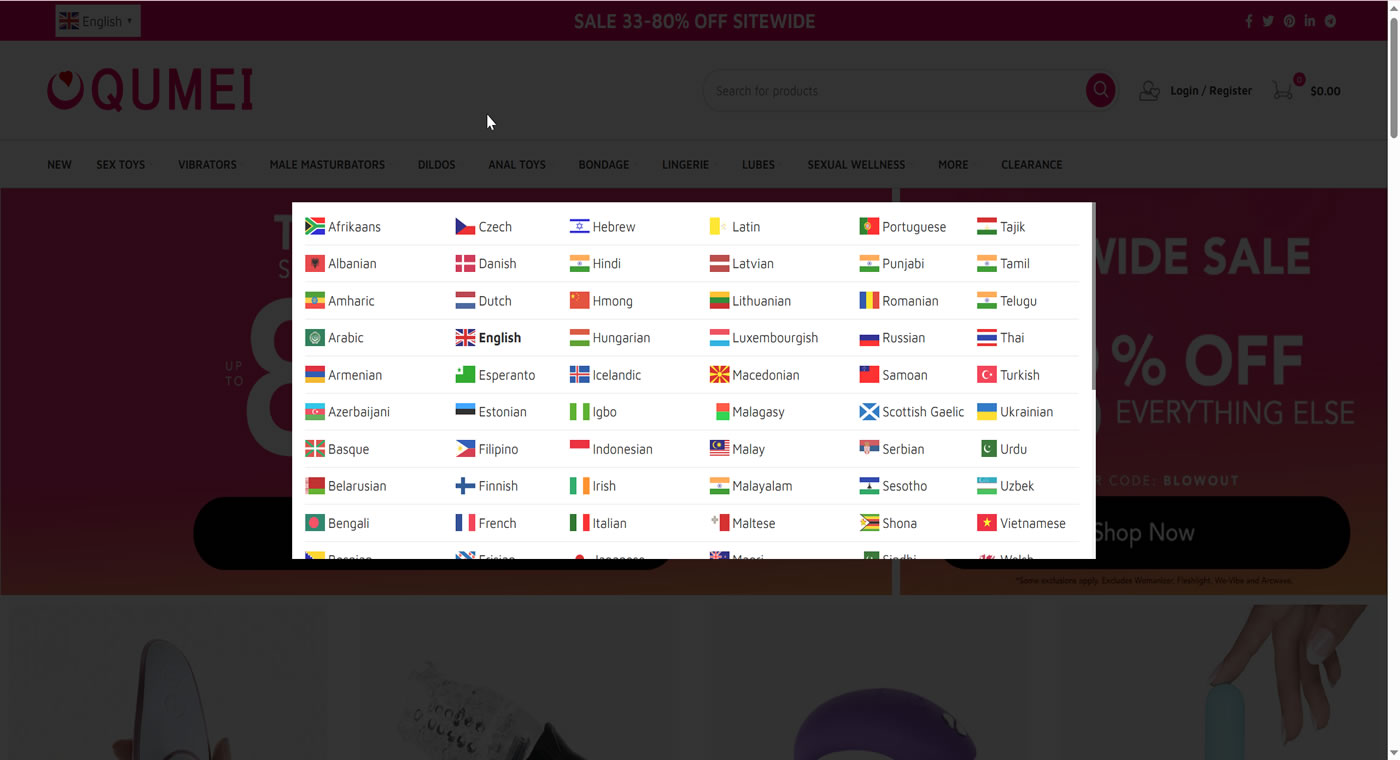The width and height of the screenshot is (1400, 760).
Task: Select Hebrew with Israeli flag
Action: (602, 227)
